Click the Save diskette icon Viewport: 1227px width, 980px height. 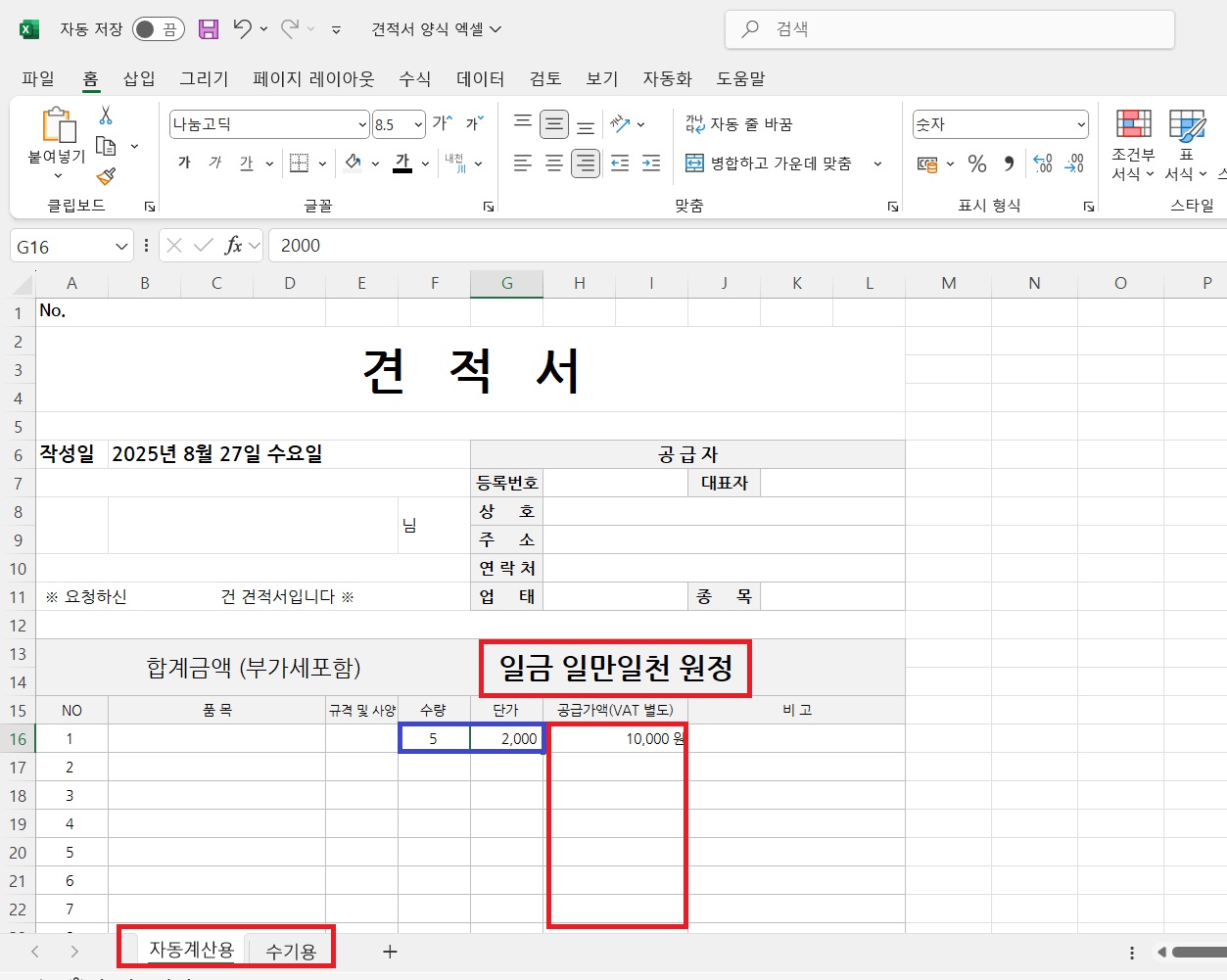(x=208, y=29)
